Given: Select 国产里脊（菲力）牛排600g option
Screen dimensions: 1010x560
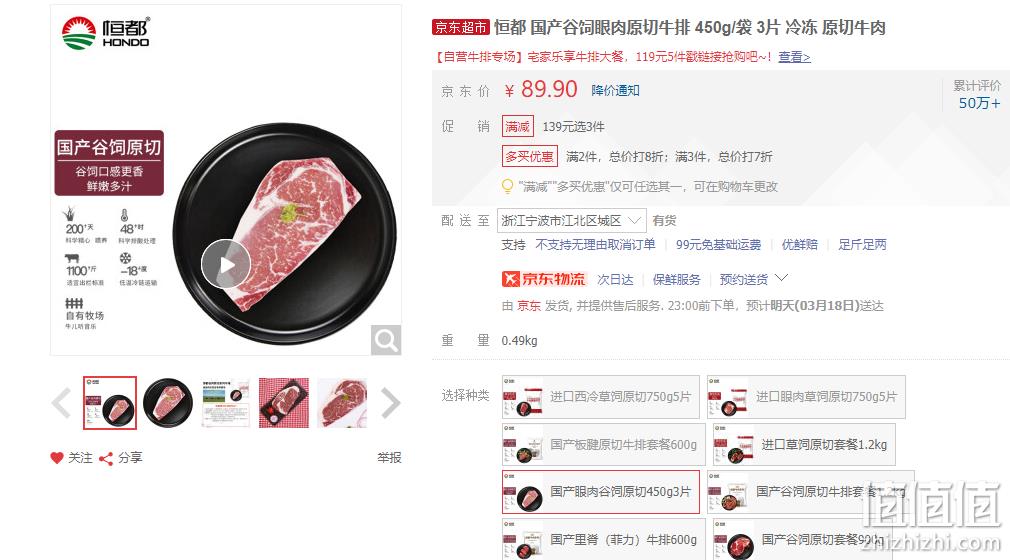Looking at the screenshot, I should pyautogui.click(x=604, y=539).
